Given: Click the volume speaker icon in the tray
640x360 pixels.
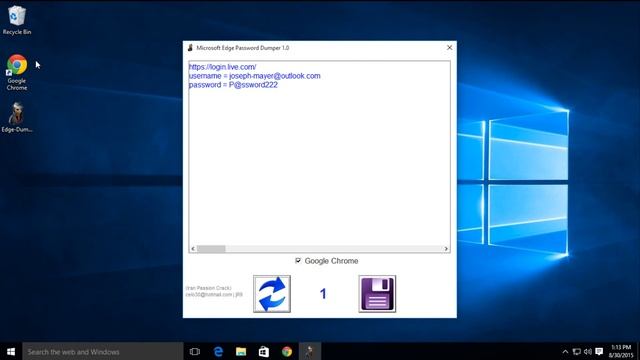Looking at the screenshot, I should click(588, 351).
